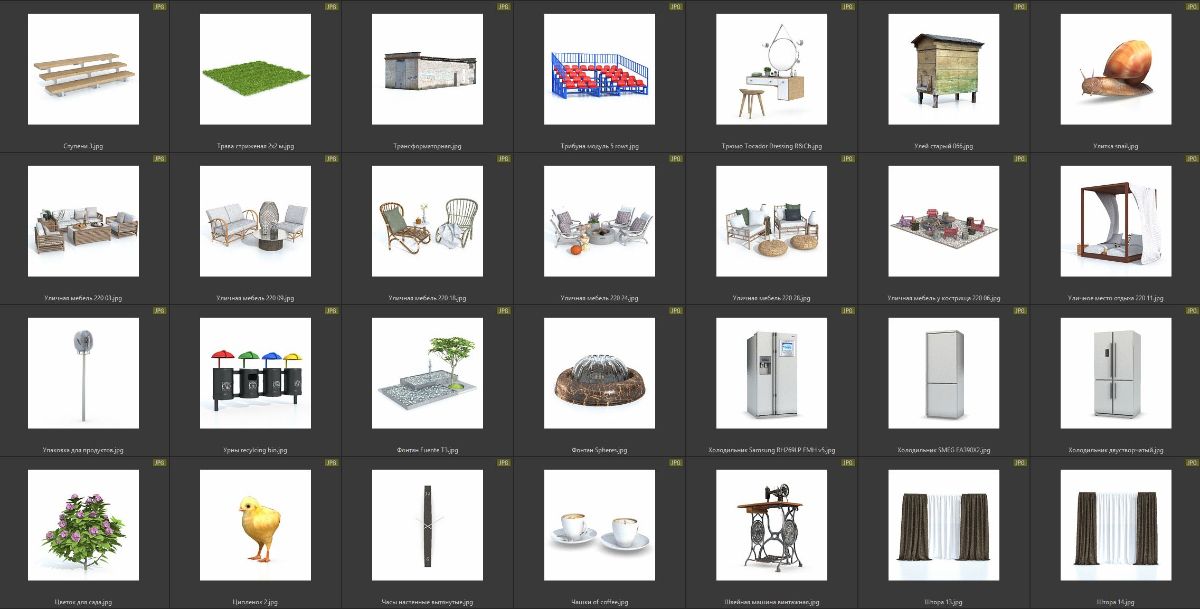Select the canopy daybed with white curtains
1200x609 pixels.
click(x=1115, y=222)
